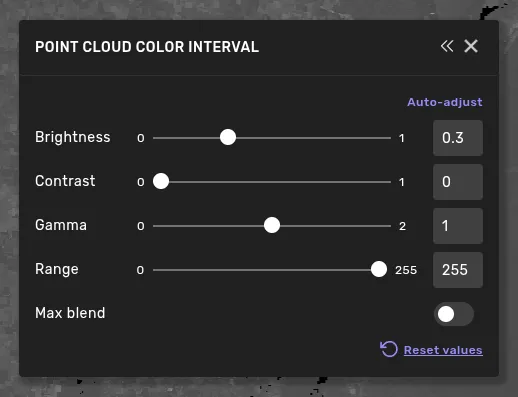Click the circular reset arrow icon
This screenshot has height=397, width=518.
tap(389, 349)
